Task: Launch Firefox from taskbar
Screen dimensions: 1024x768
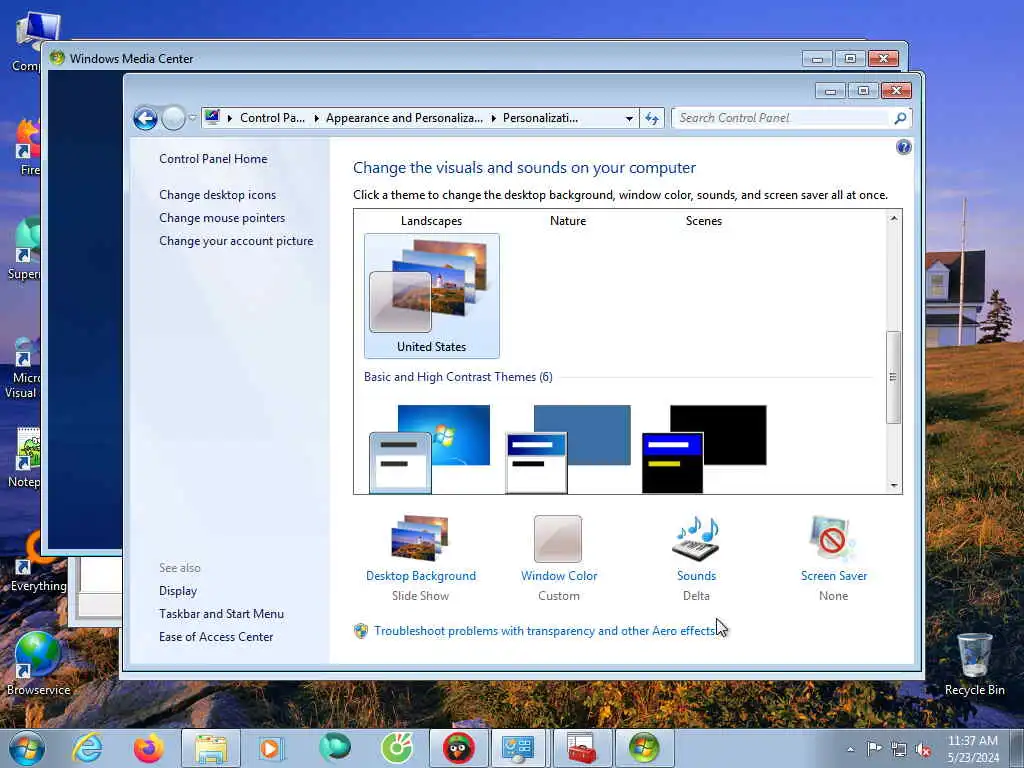Action: click(x=149, y=748)
